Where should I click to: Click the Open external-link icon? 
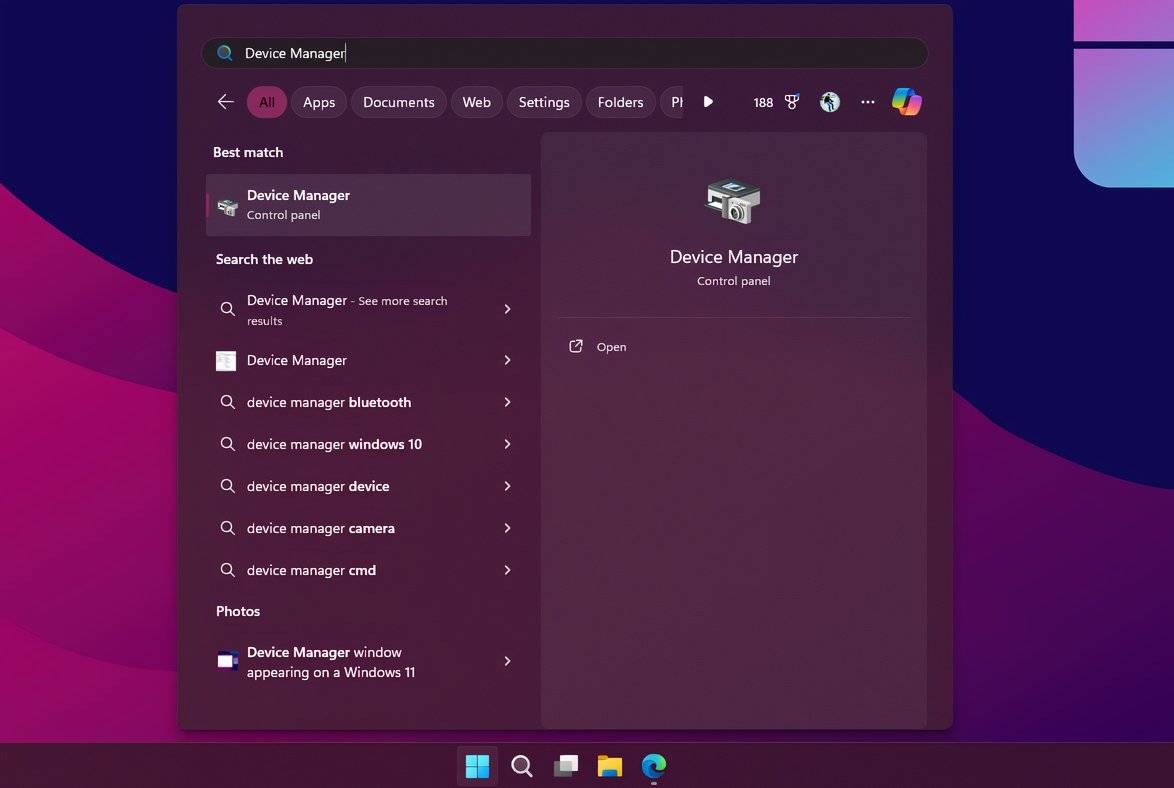point(576,346)
